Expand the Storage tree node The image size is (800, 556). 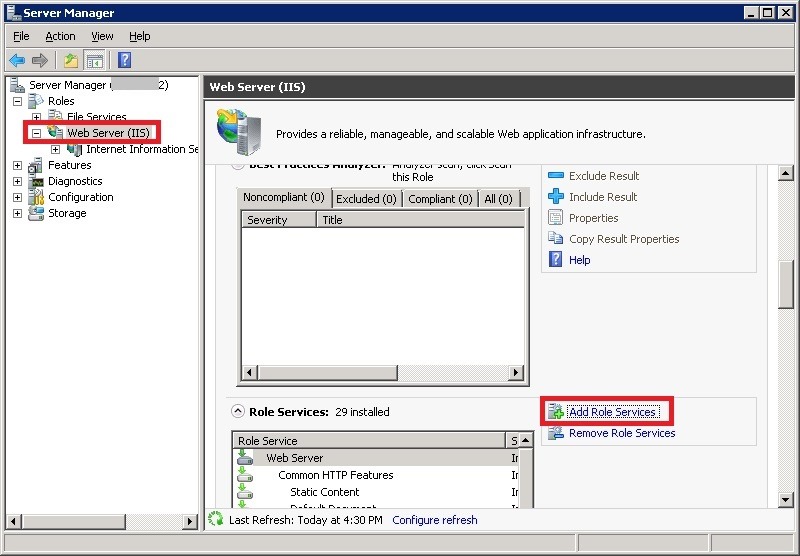click(17, 213)
